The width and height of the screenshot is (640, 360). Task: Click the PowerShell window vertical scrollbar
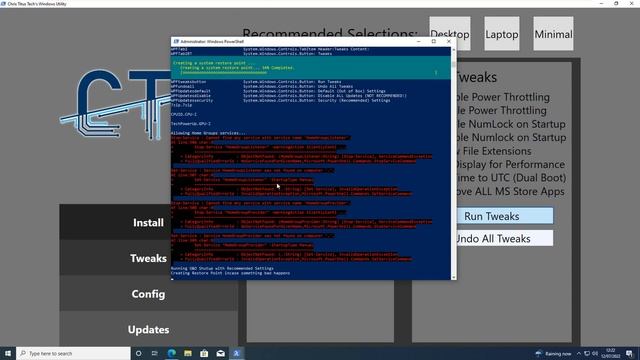coord(453,163)
